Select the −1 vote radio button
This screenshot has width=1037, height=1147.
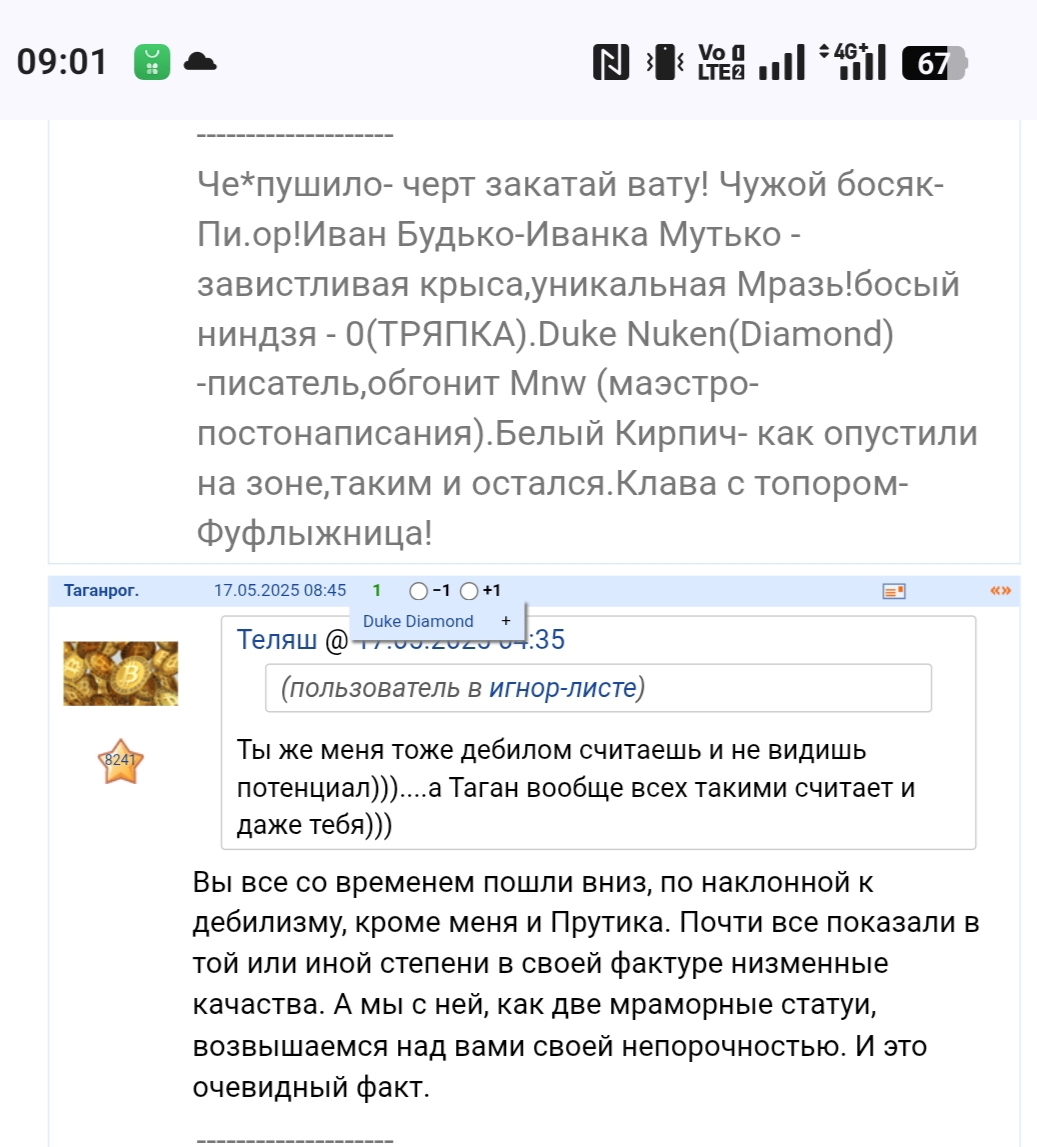click(419, 591)
